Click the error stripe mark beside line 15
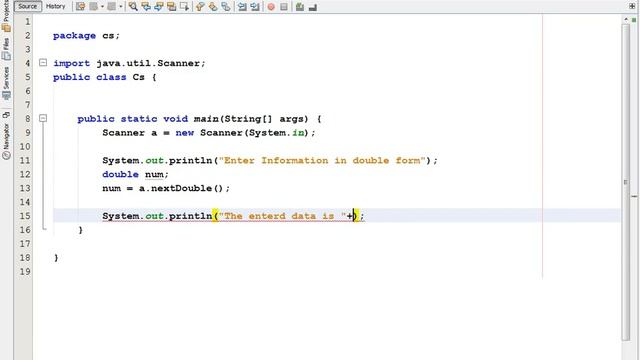Image resolution: width=640 pixels, height=360 pixels. coord(634,196)
